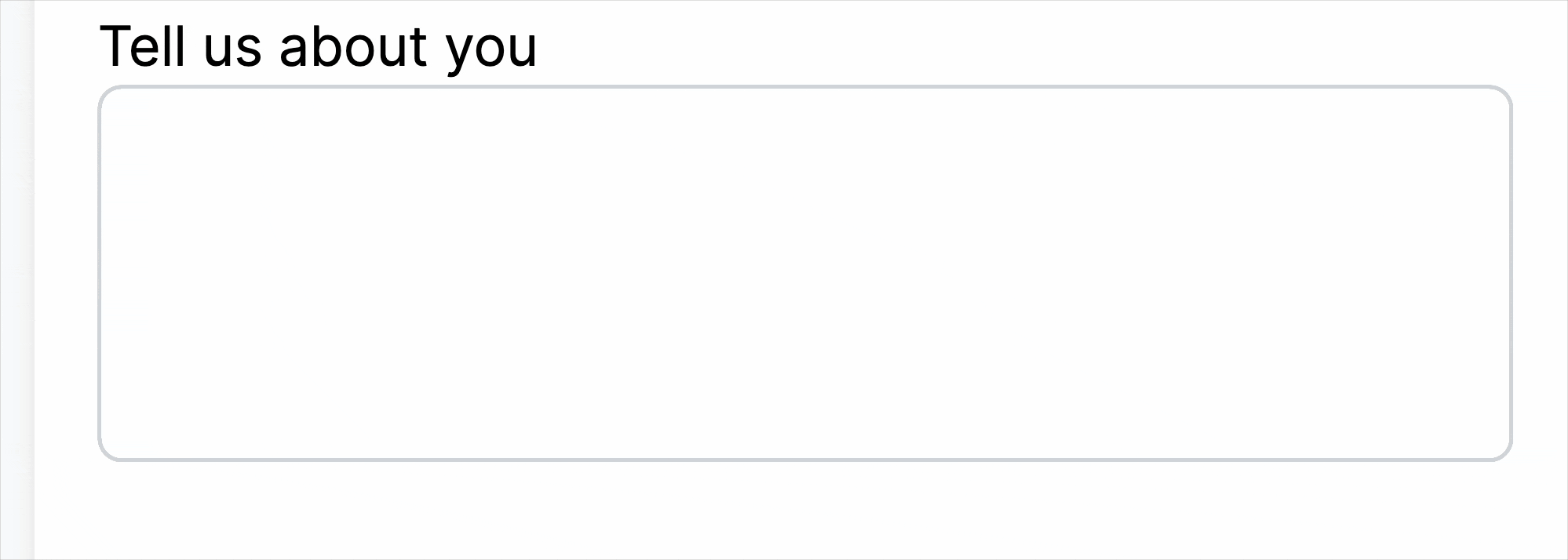Set focus in the empty bio box

click(804, 273)
